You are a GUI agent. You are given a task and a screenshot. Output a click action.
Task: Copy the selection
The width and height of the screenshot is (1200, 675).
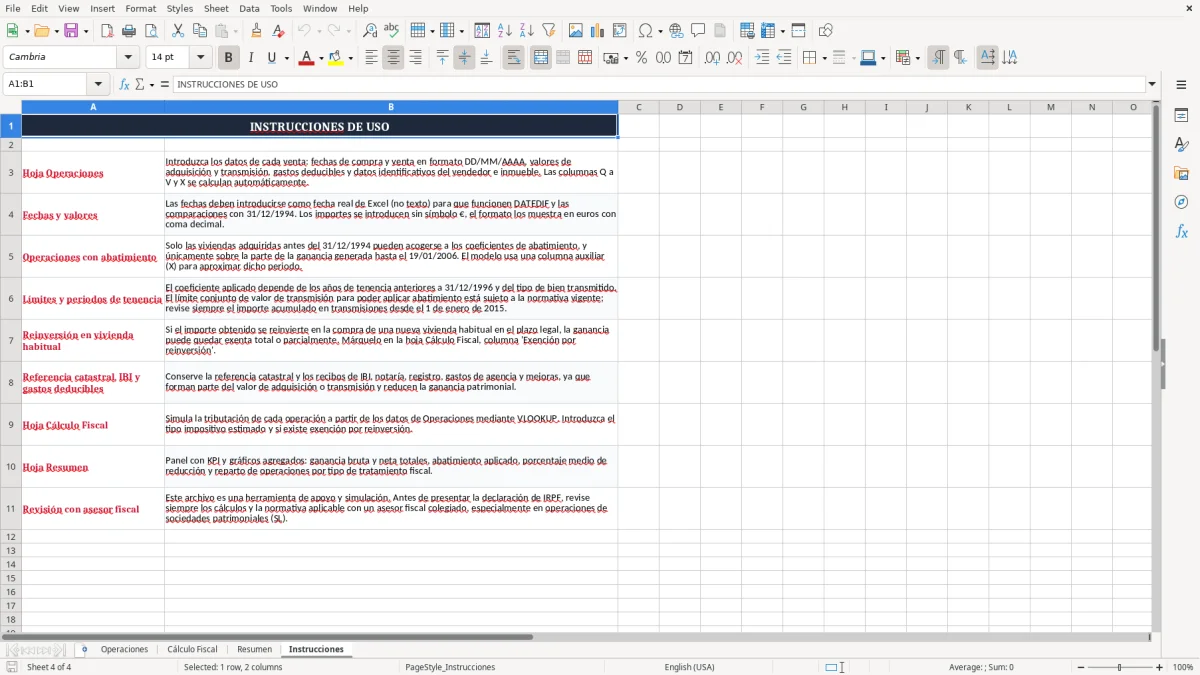(200, 31)
